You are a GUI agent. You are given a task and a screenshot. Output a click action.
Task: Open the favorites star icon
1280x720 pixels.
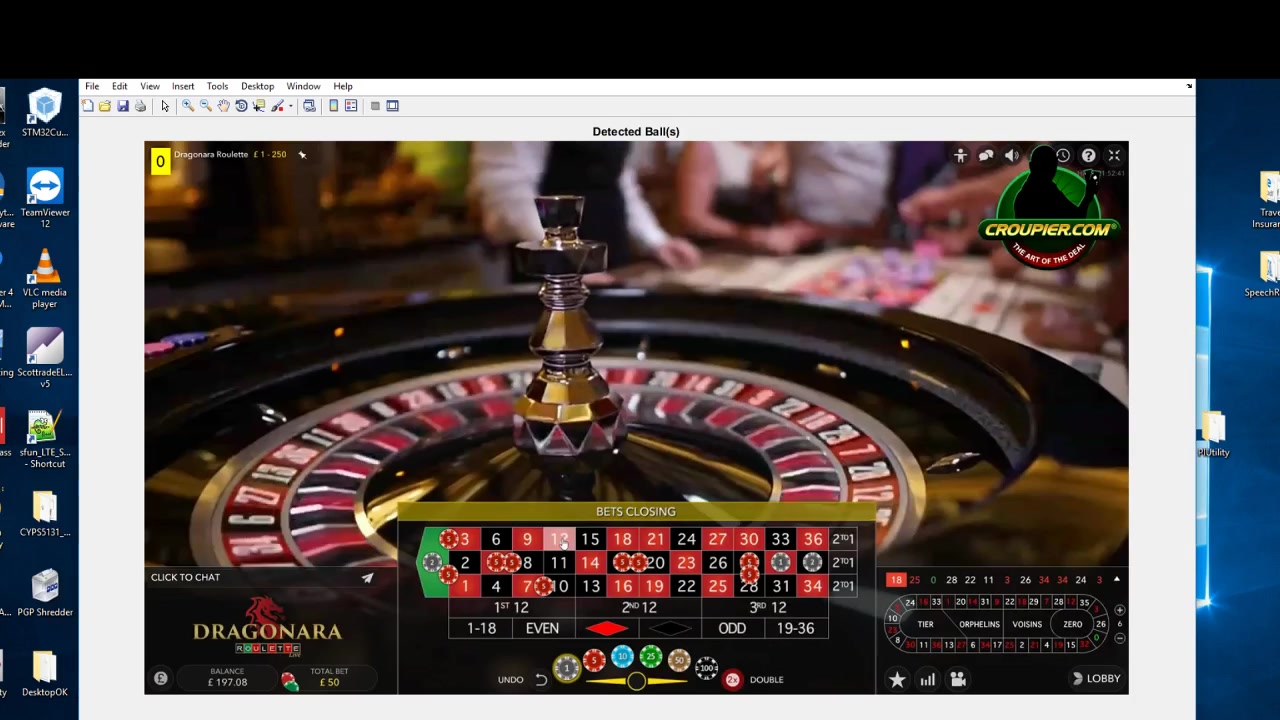click(x=897, y=678)
